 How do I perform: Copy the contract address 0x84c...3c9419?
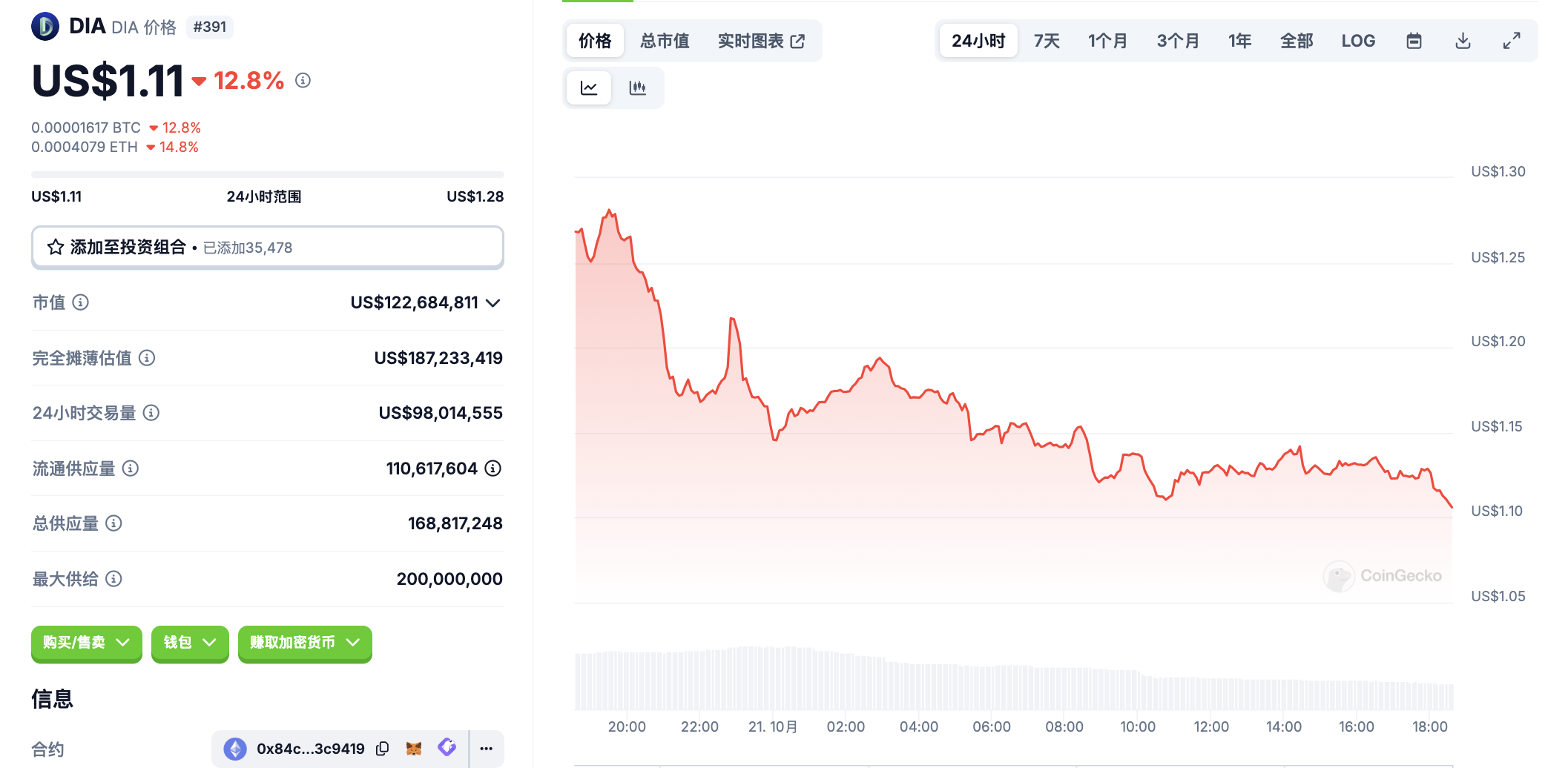383,749
